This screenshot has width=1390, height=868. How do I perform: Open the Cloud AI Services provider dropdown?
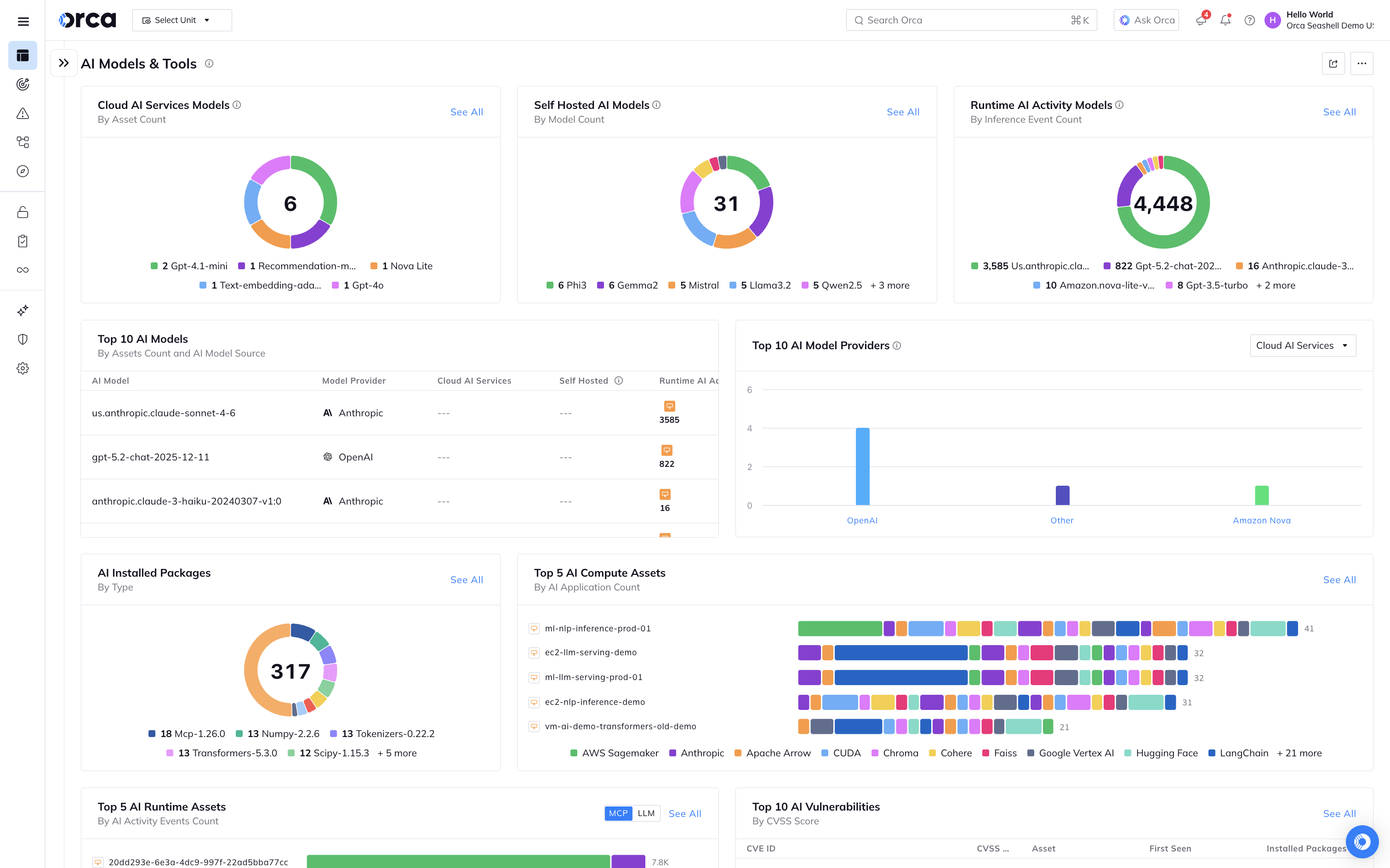(x=1302, y=345)
